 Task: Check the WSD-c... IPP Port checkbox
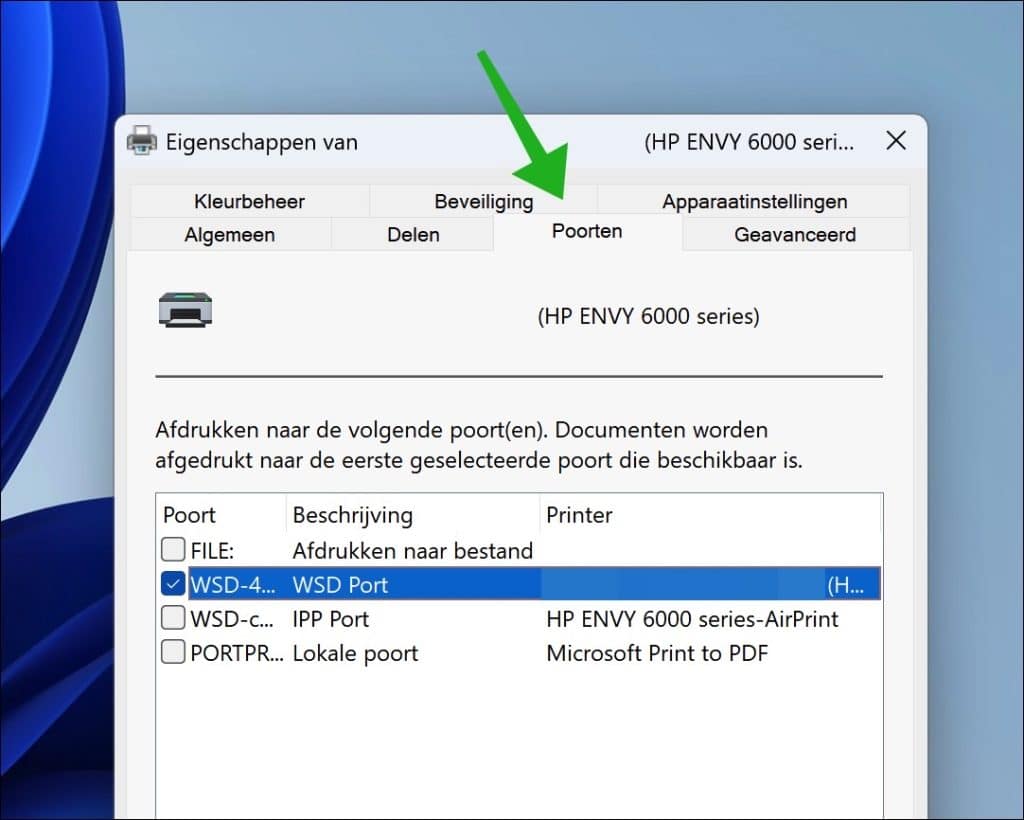coord(173,618)
